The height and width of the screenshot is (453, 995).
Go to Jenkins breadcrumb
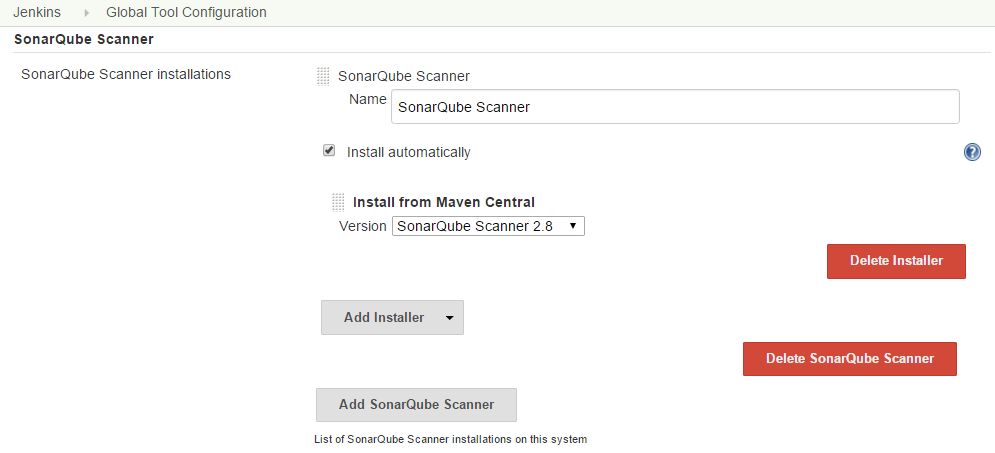pos(37,12)
